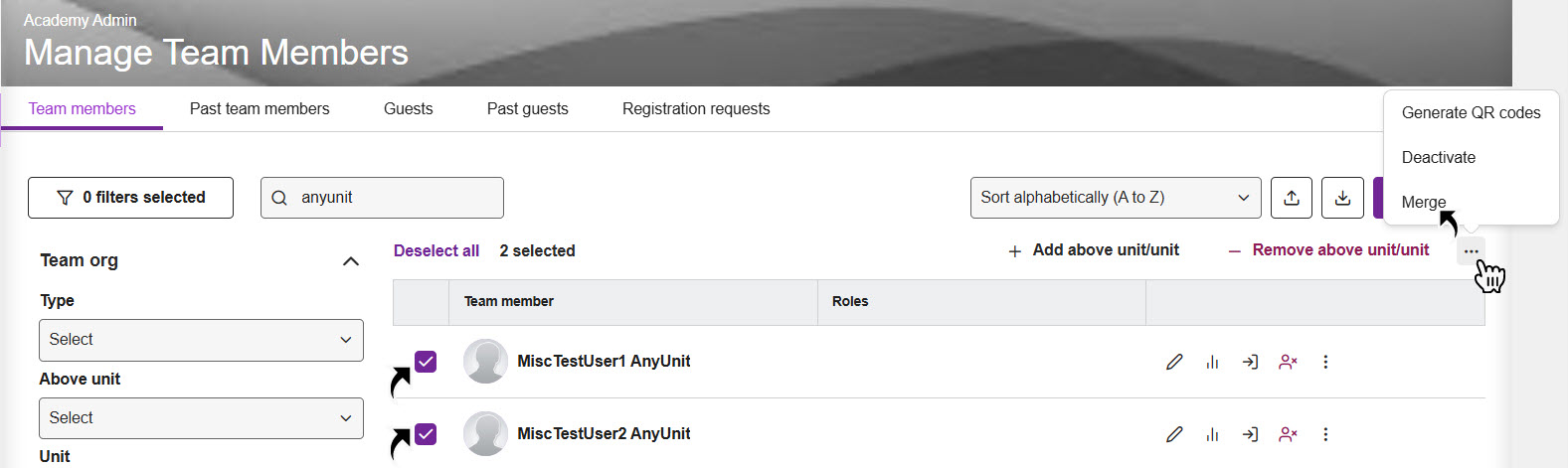Click the upload icon button
This screenshot has height=468, width=1568.
pyautogui.click(x=1292, y=198)
